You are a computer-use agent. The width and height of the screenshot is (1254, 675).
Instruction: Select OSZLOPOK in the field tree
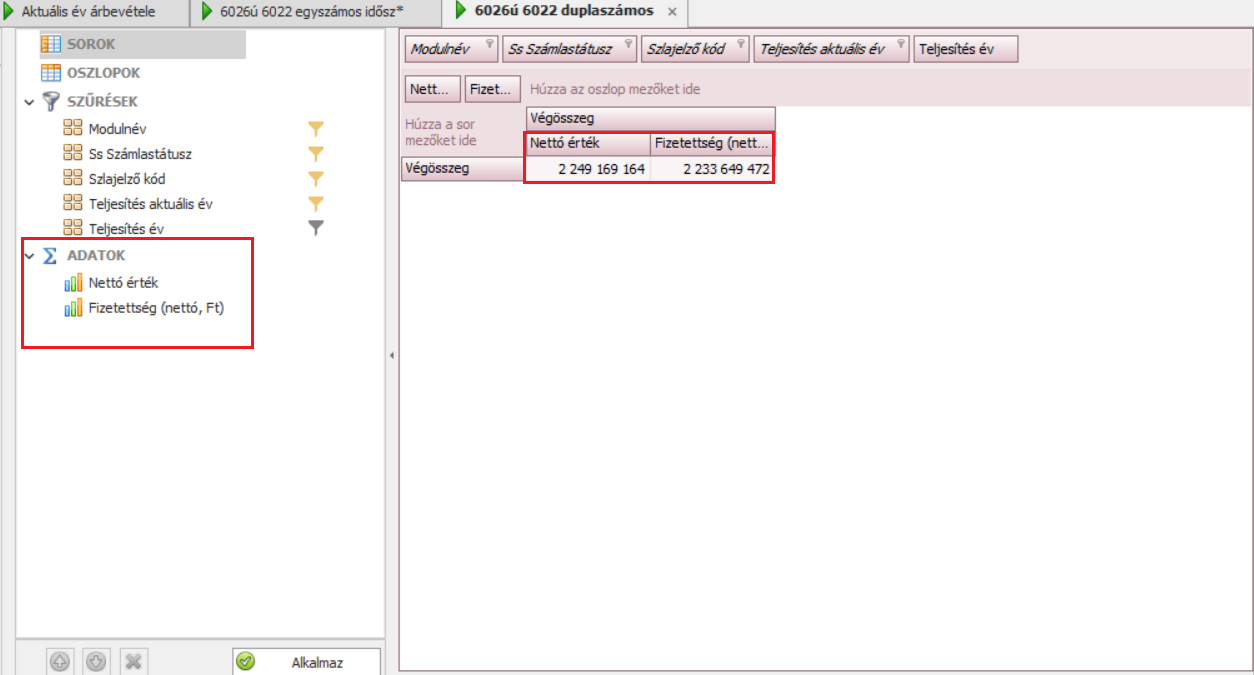point(103,73)
